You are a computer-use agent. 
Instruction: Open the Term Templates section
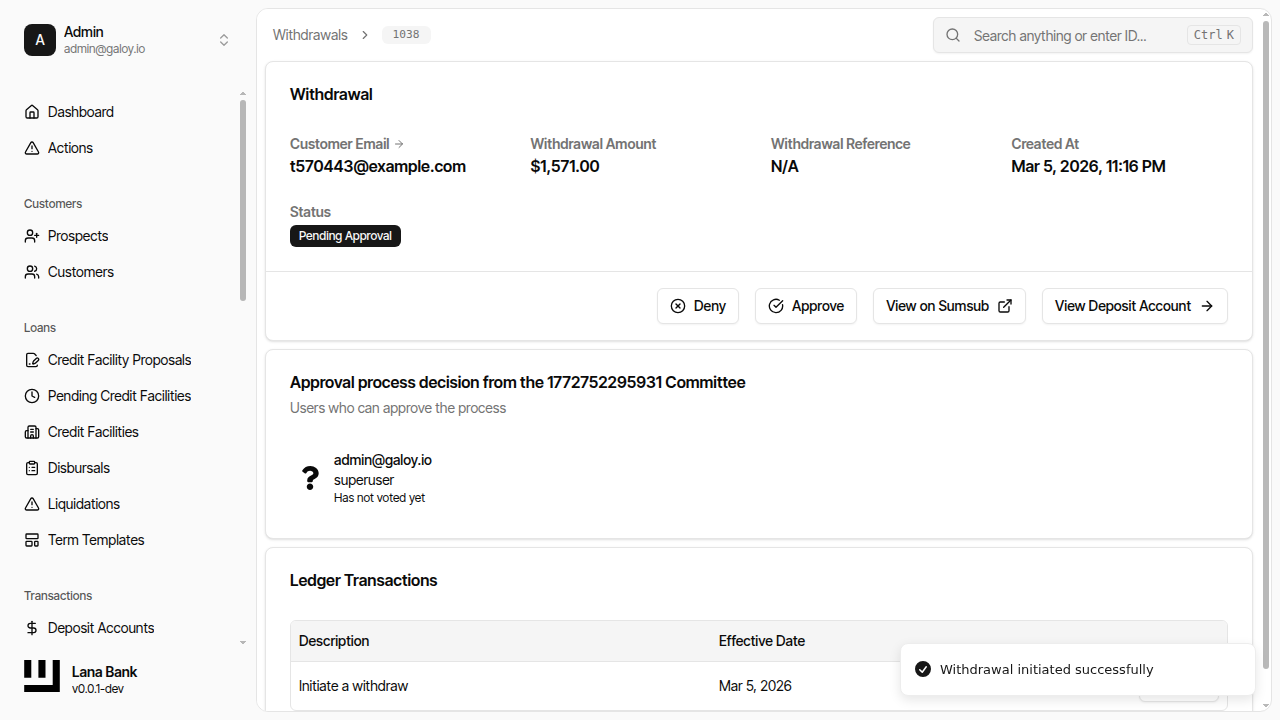click(95, 539)
